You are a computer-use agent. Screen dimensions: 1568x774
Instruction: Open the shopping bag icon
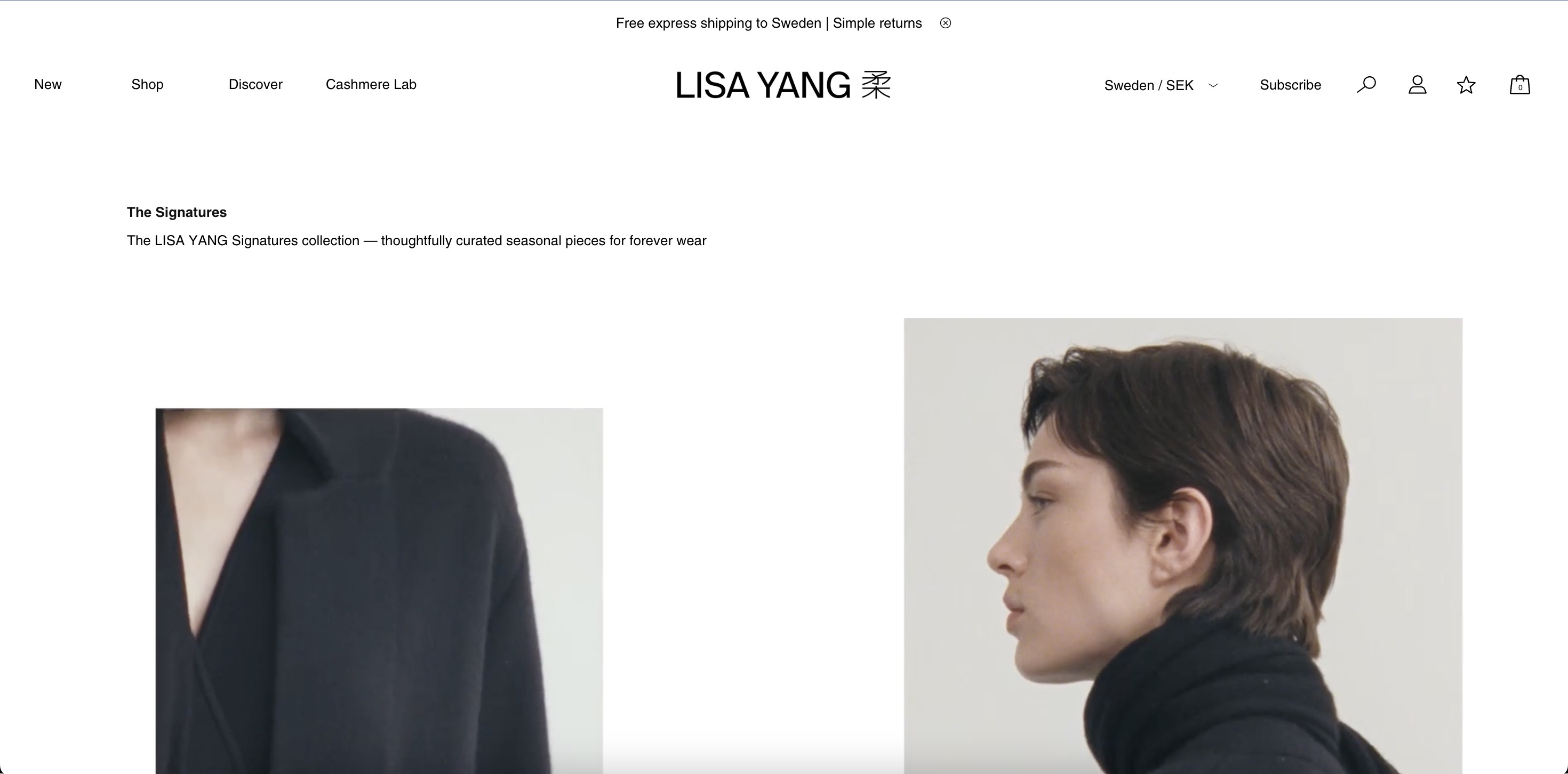coord(1520,85)
